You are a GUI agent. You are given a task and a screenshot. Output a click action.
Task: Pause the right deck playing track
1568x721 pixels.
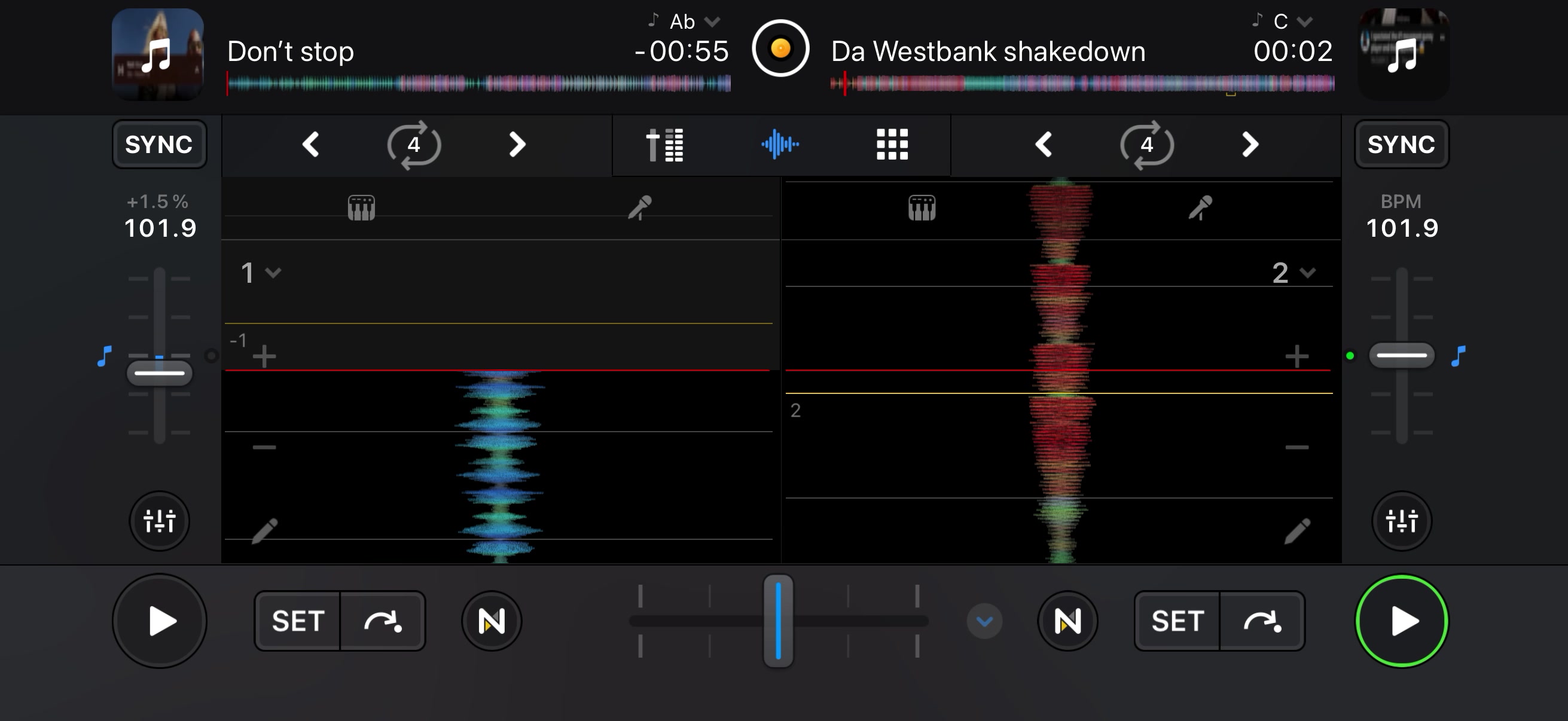coord(1402,621)
